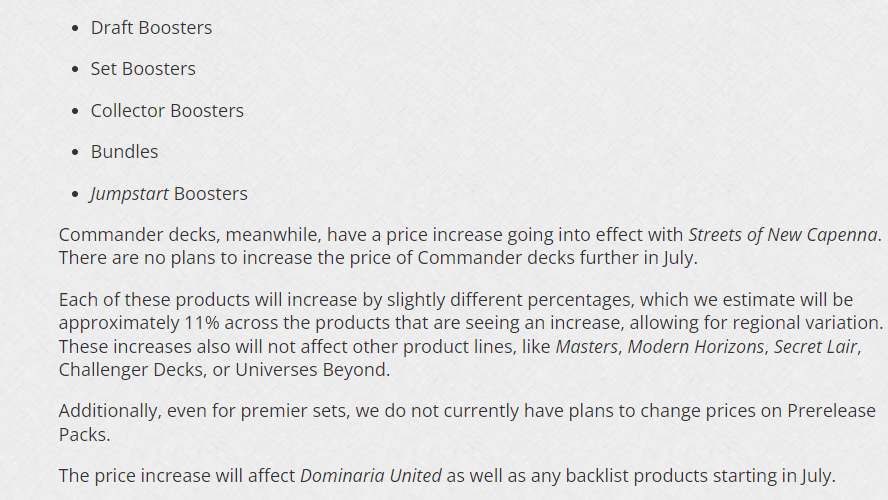888x500 pixels.
Task: Click the italic 'Dominaria United' text
Action: click(371, 476)
